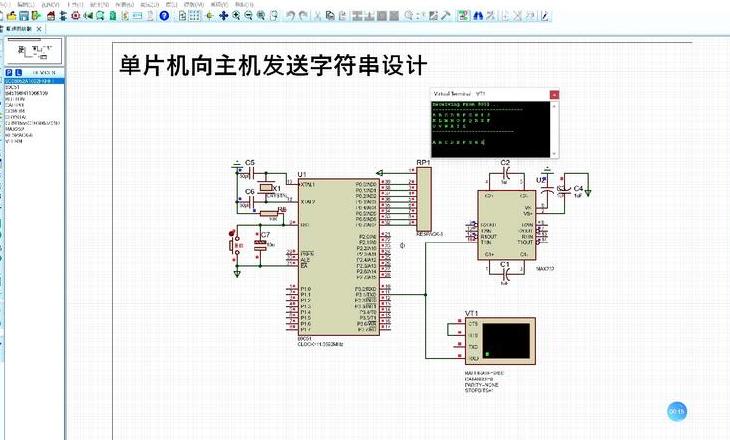
Task: Open the green Design Explorer icon
Action: [113, 16]
